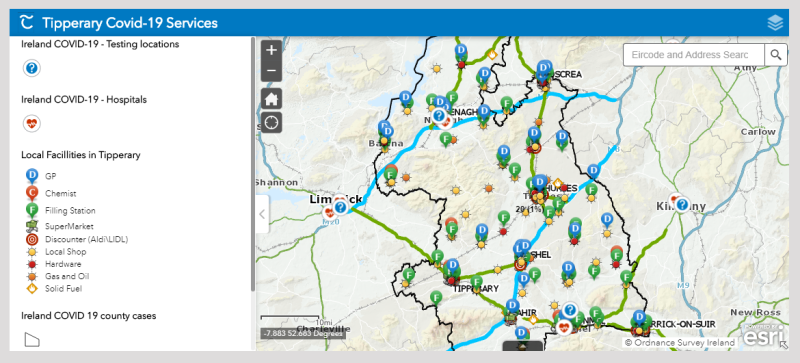800x363 pixels.
Task: Click the GP marker on the M8 motorway
Action: tap(593, 172)
